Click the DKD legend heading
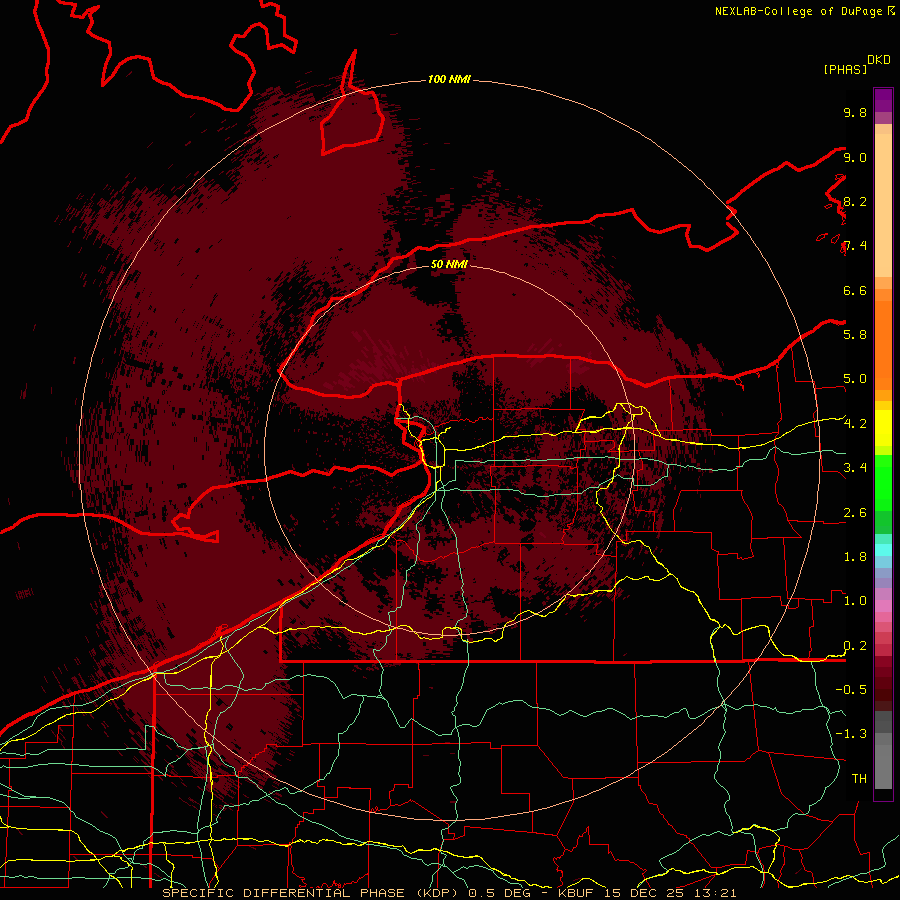Screen dimensions: 900x900 [879, 60]
